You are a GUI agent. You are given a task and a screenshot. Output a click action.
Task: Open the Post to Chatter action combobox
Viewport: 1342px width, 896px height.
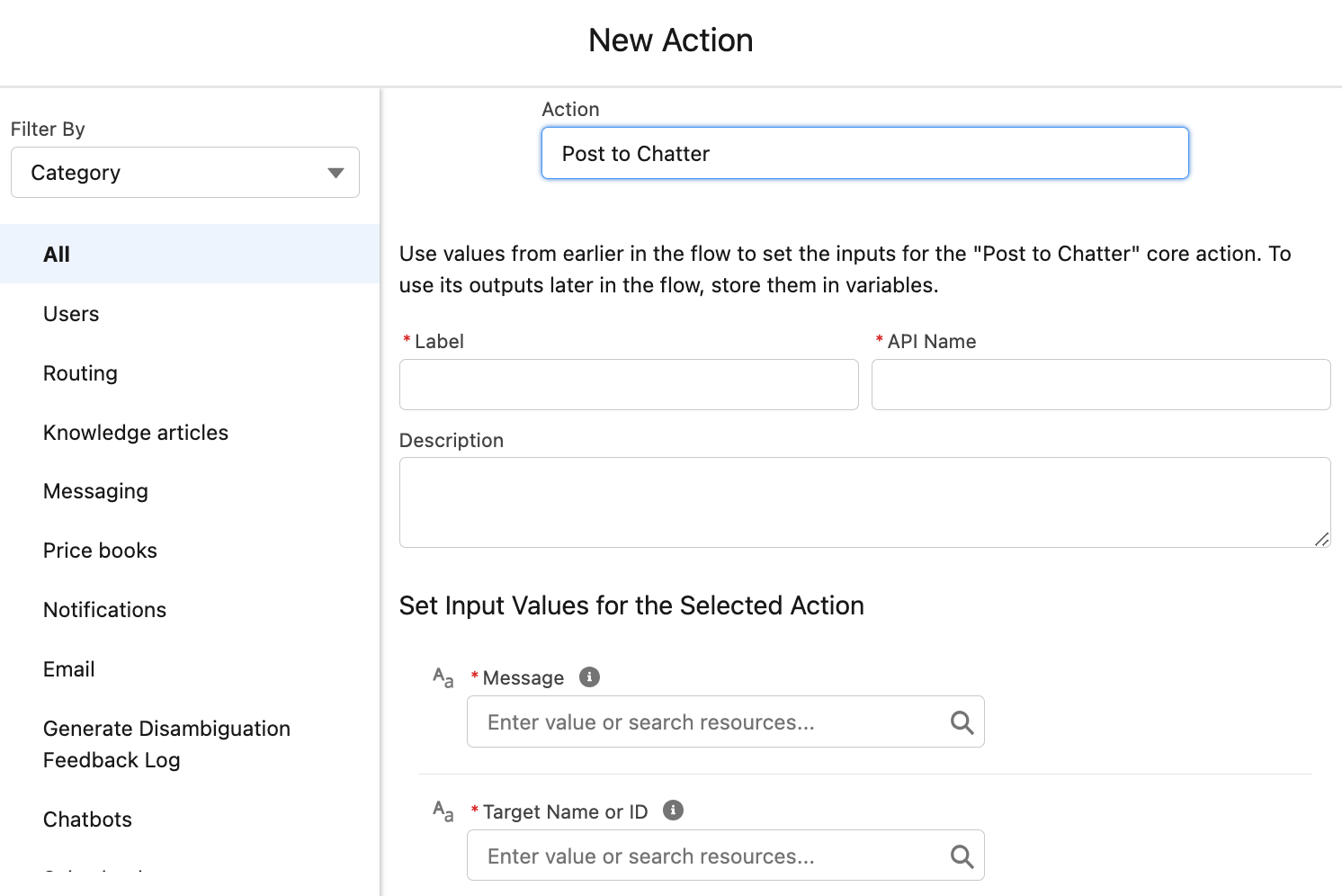(864, 153)
